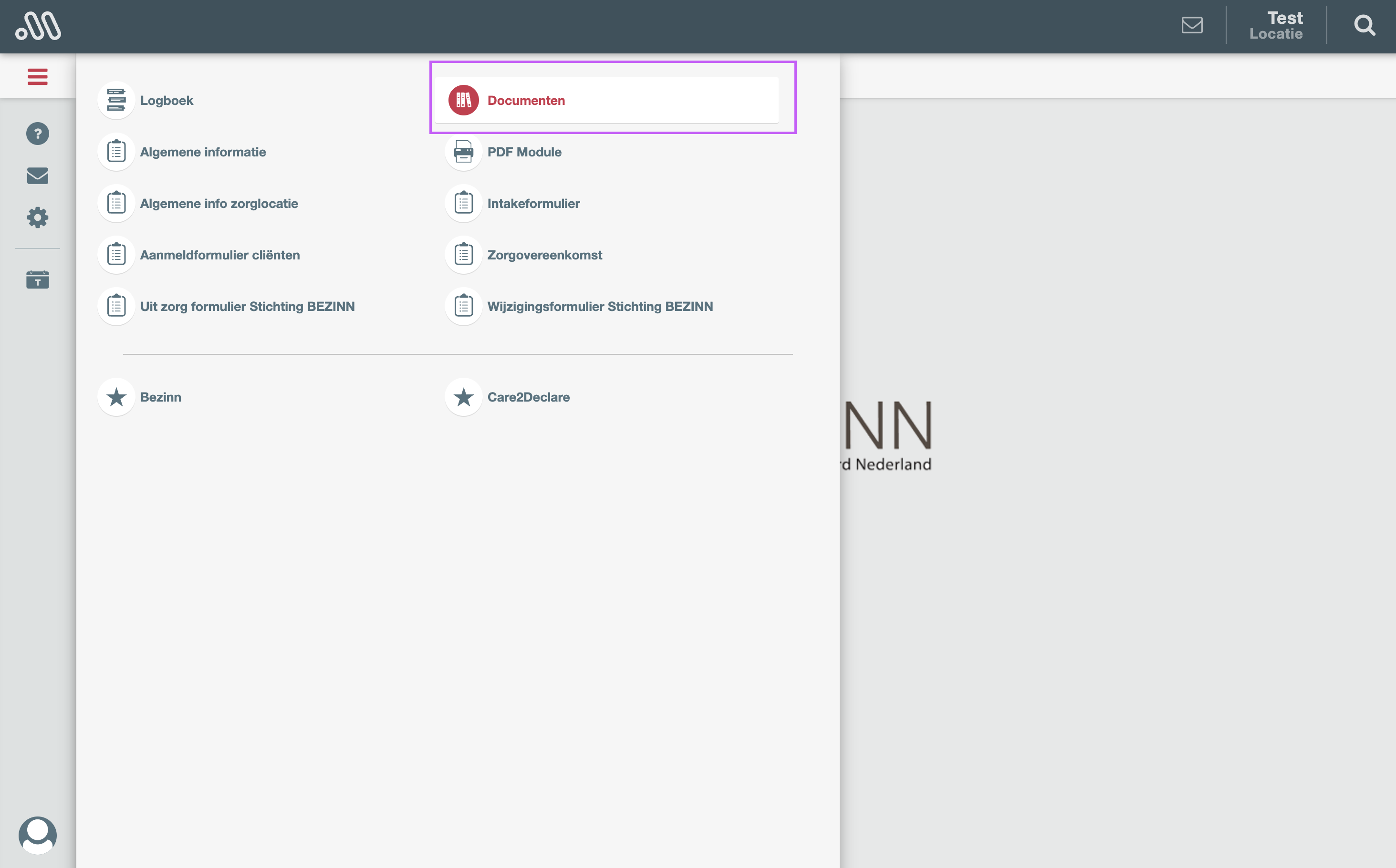Open Aanmeldformulier cliënten form

[x=219, y=255]
